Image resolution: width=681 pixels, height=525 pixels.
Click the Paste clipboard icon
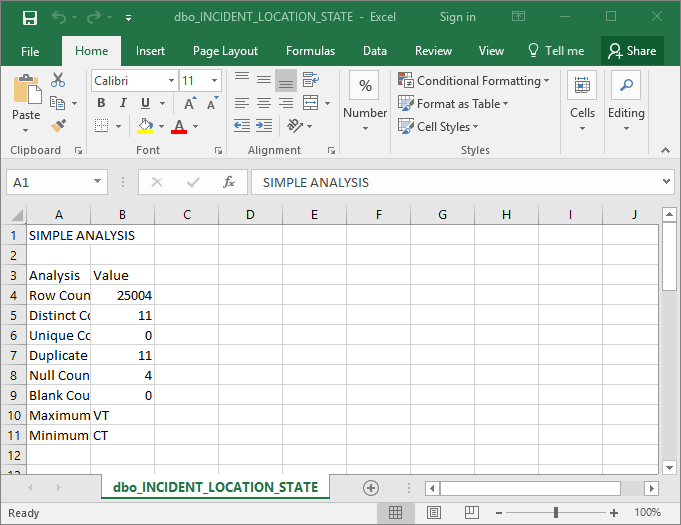(26, 89)
